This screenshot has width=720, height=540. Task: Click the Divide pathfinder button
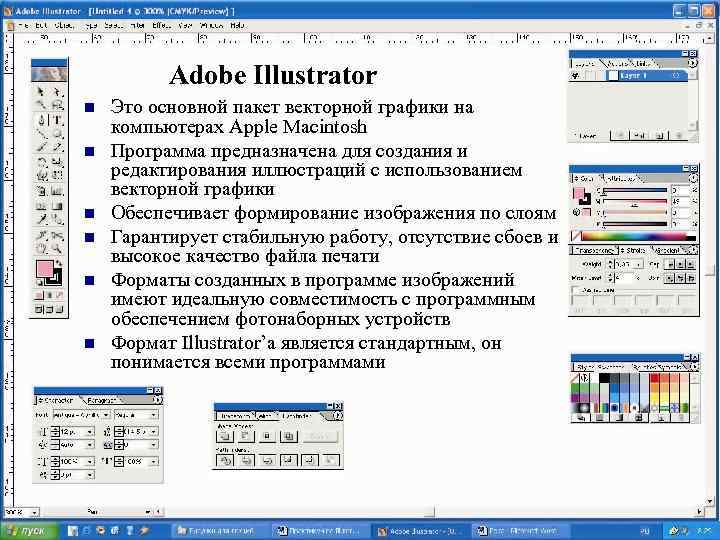click(225, 460)
